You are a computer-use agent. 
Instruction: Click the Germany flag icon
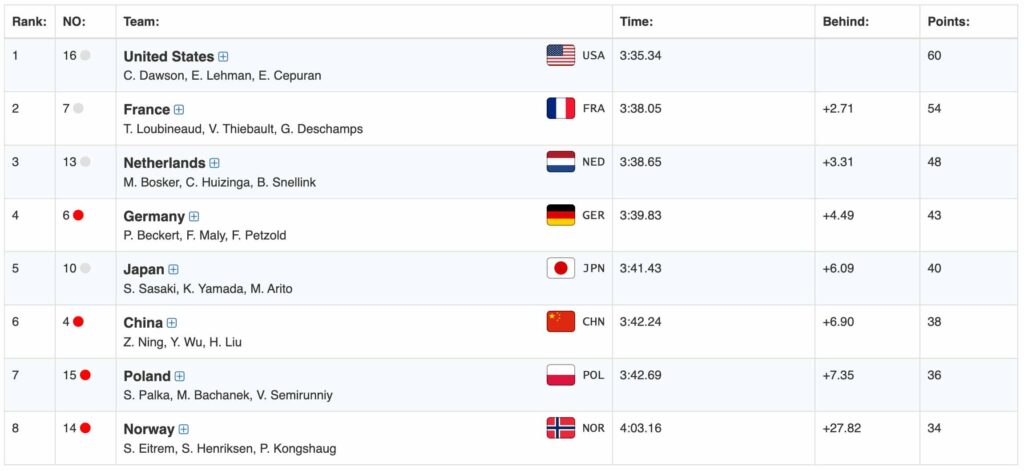[560, 215]
